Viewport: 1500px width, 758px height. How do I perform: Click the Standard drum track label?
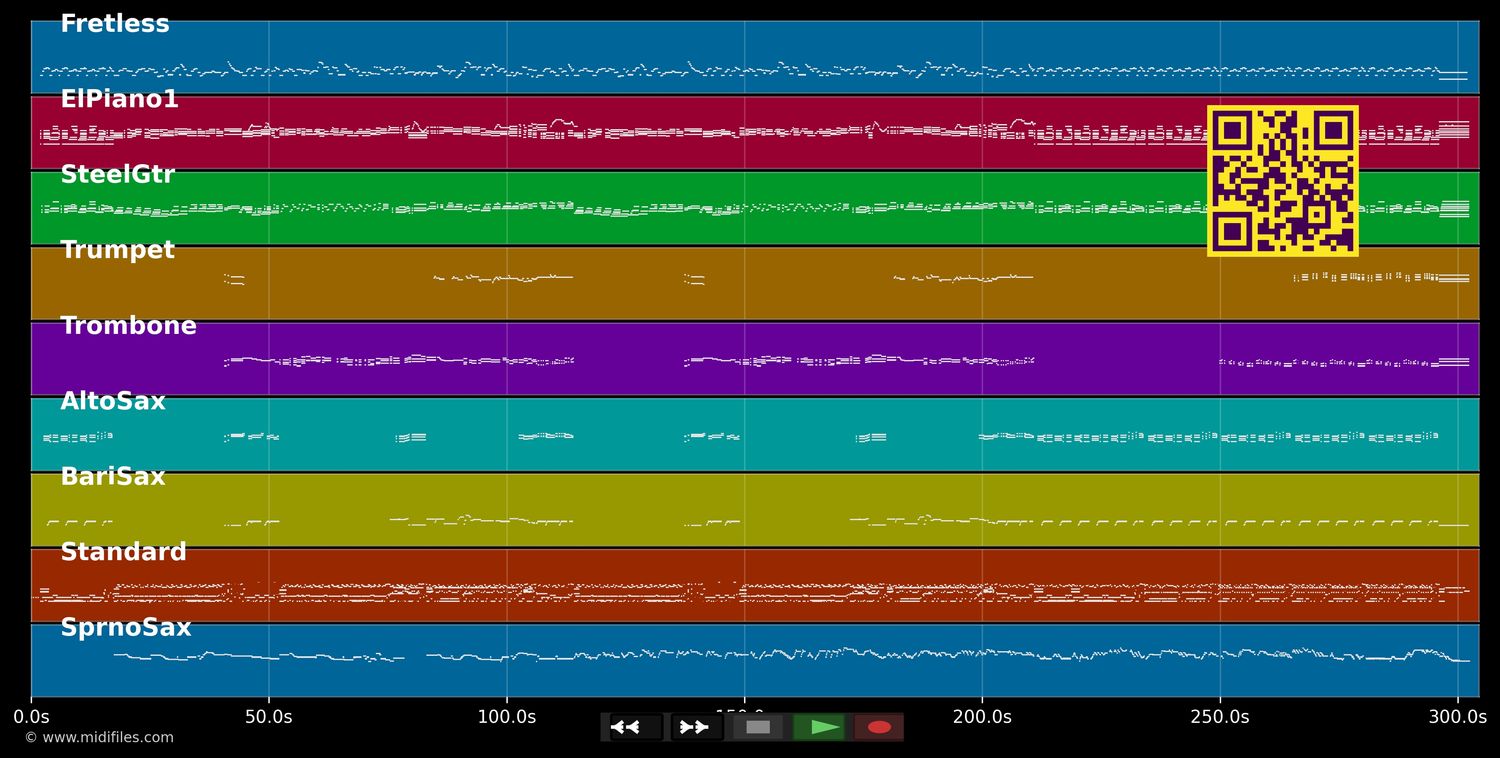click(123, 553)
